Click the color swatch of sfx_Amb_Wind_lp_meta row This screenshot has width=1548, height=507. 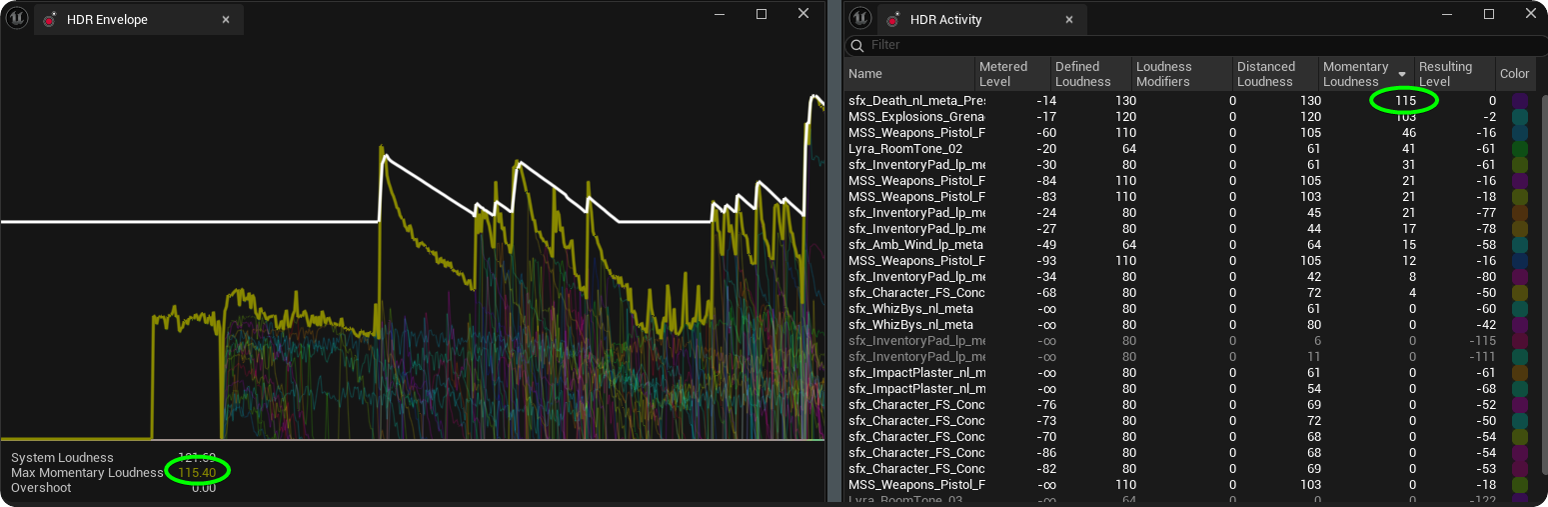pos(1520,245)
